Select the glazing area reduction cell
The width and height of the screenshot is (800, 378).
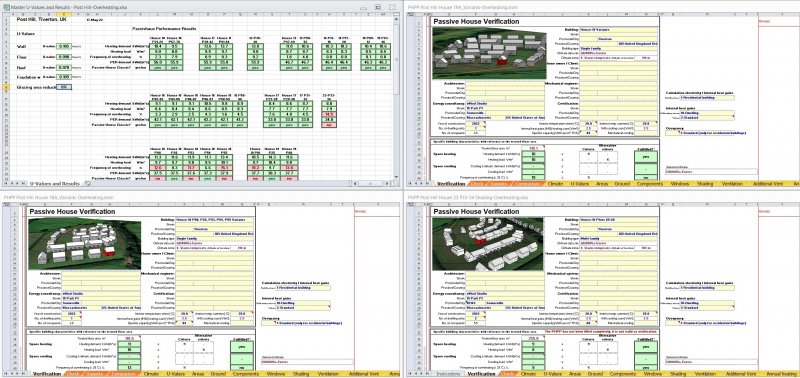point(64,87)
